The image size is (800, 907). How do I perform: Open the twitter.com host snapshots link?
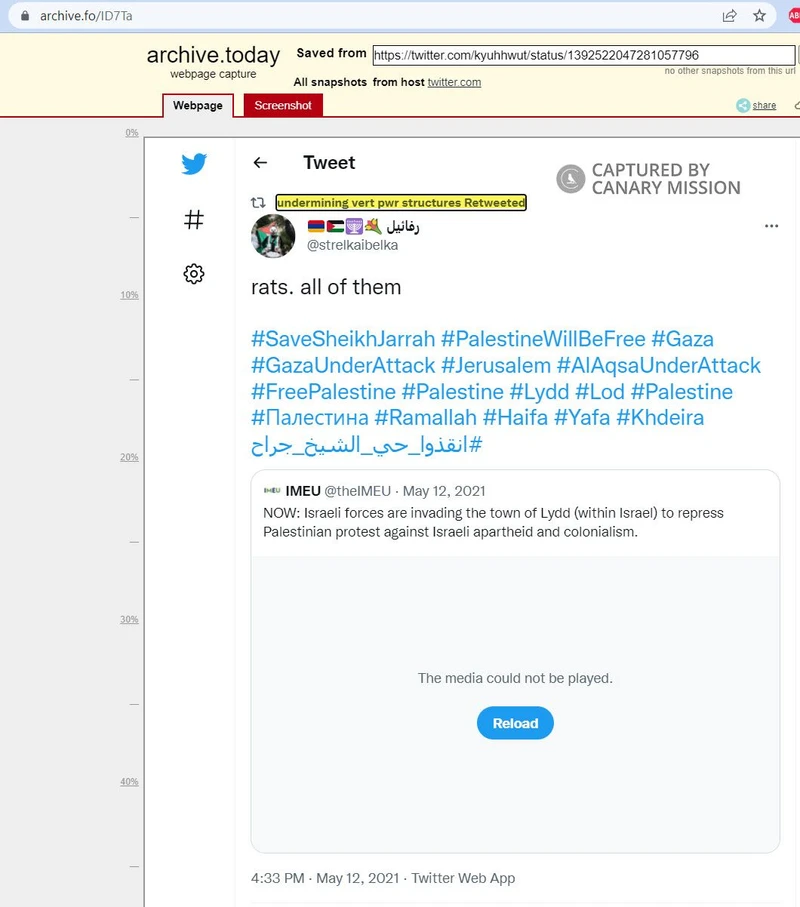[x=454, y=82]
